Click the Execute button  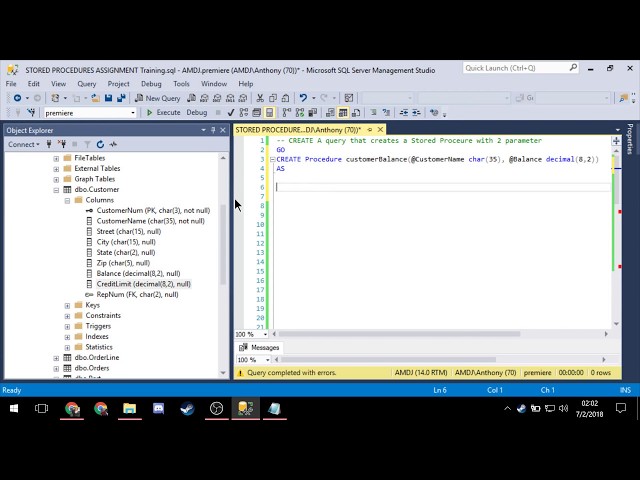coord(163,113)
